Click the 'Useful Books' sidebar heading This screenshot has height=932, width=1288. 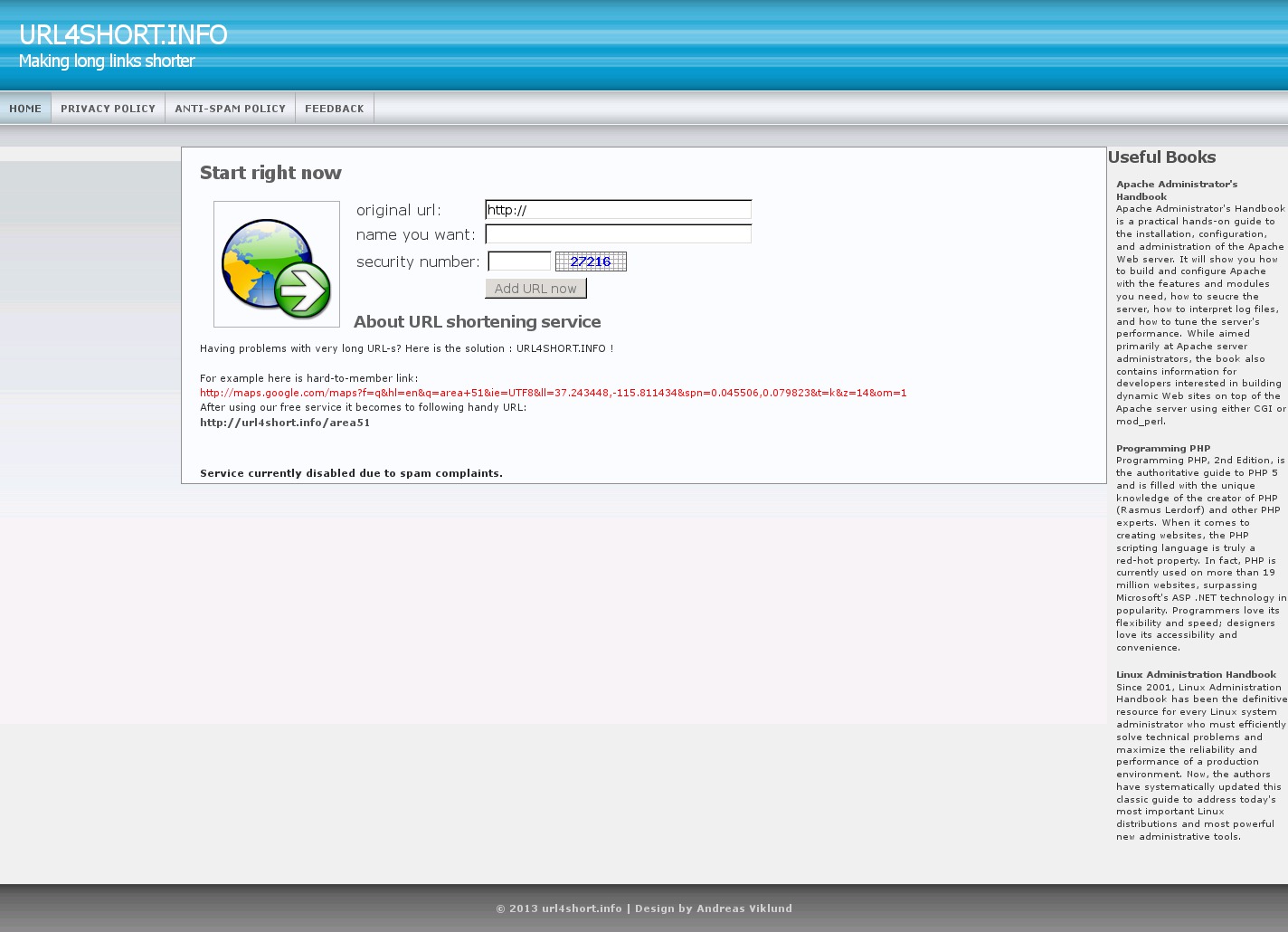pyautogui.click(x=1161, y=157)
